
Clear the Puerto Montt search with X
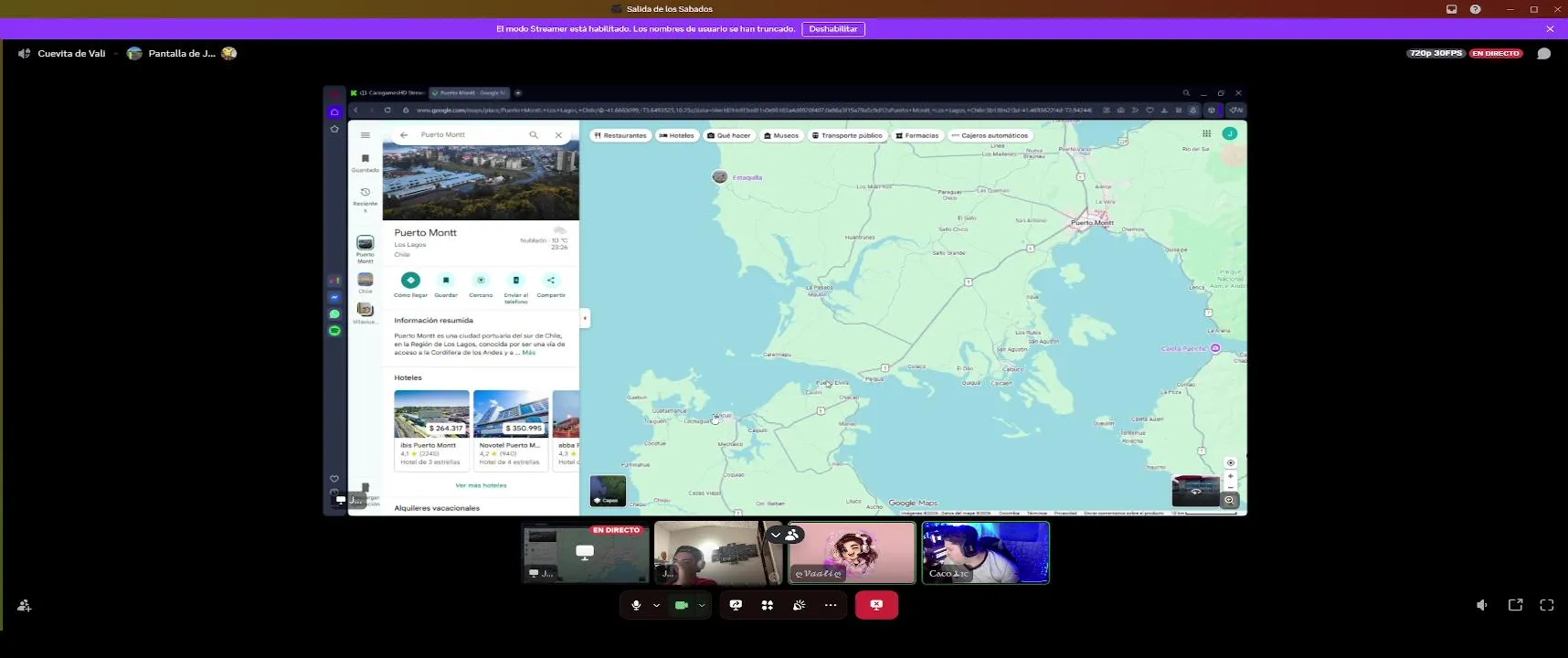click(558, 134)
